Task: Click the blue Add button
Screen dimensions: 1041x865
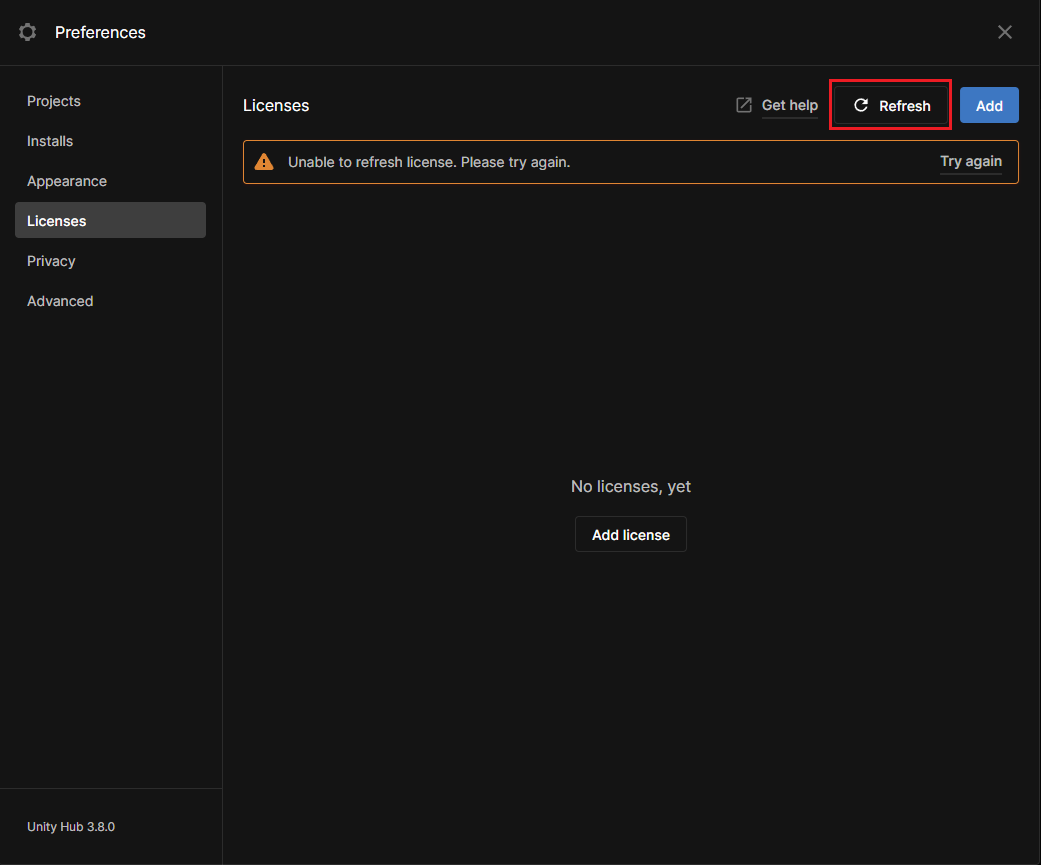Action: (x=989, y=105)
